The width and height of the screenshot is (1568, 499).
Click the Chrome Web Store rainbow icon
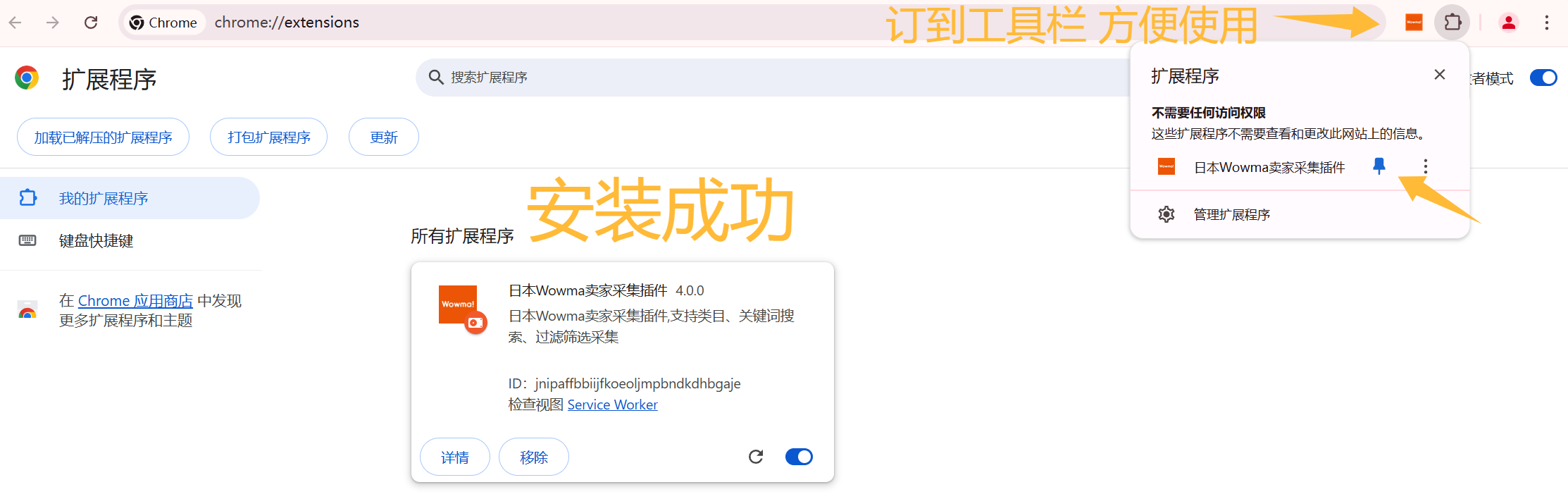tap(27, 310)
